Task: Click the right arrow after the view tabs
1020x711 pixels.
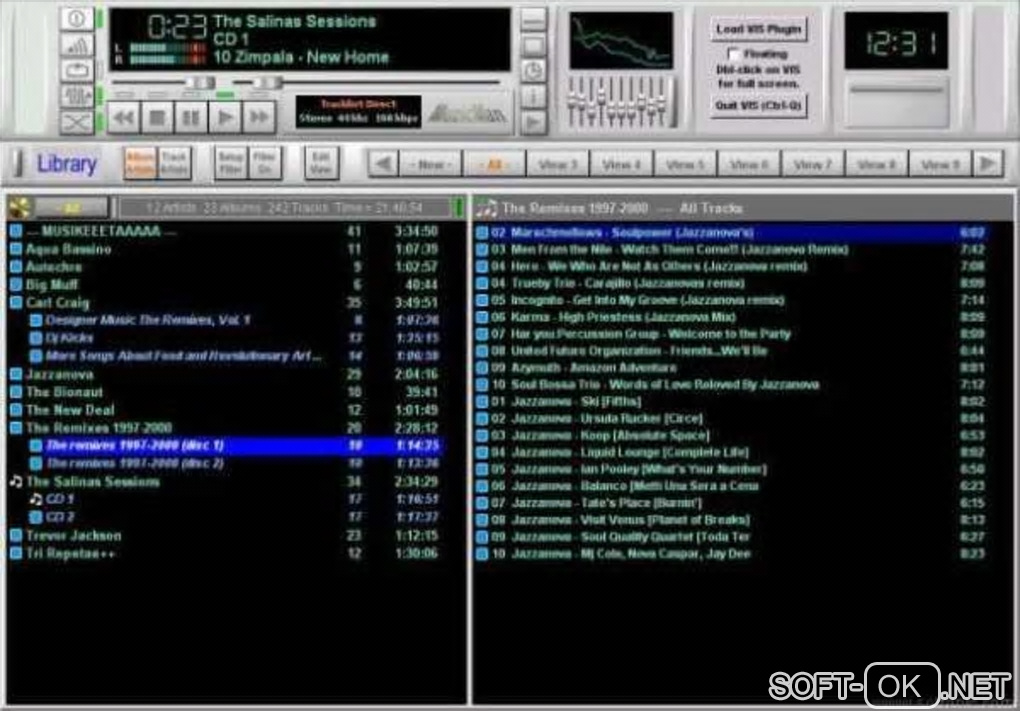Action: point(988,164)
